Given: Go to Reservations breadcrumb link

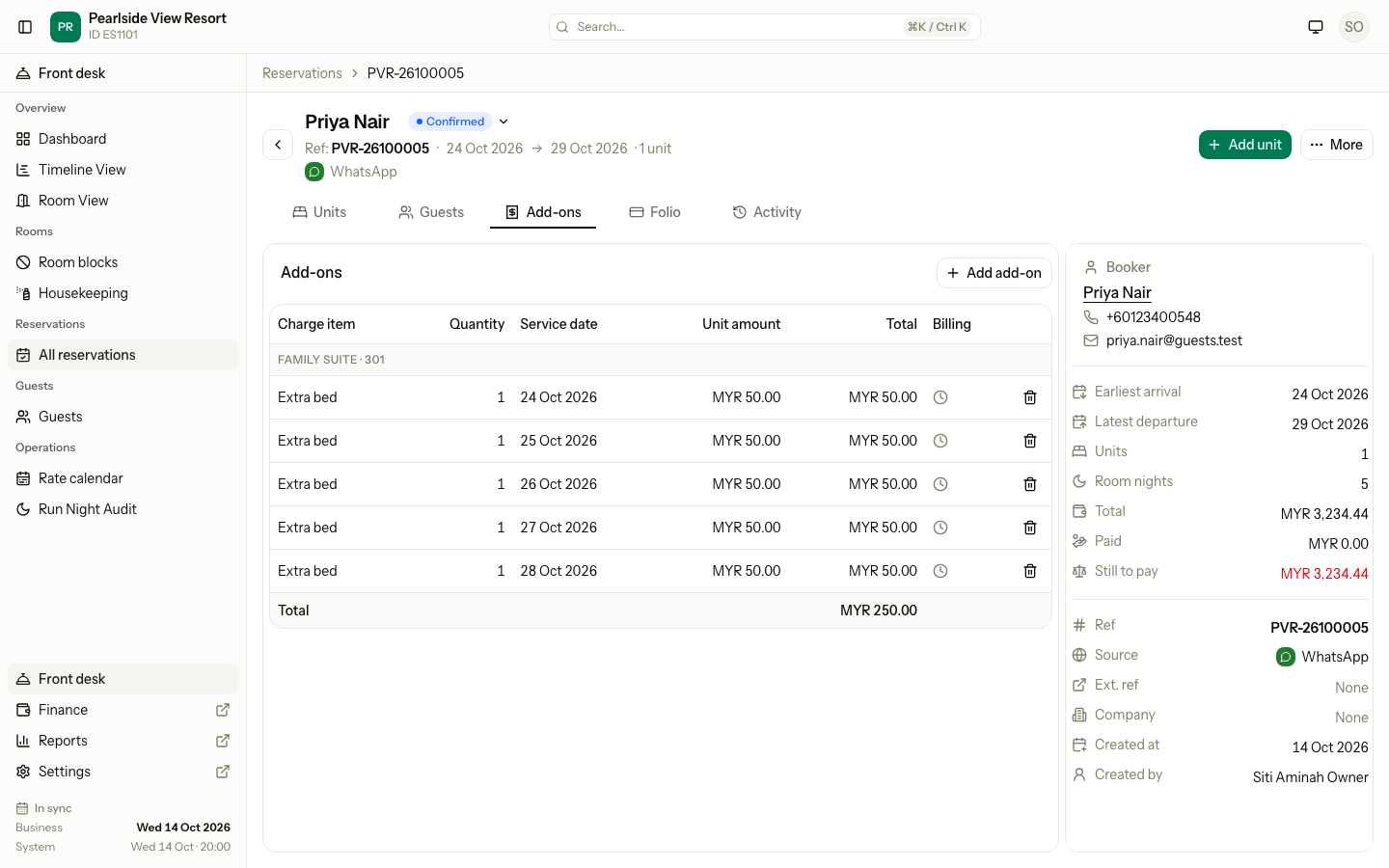Looking at the screenshot, I should coord(302,73).
